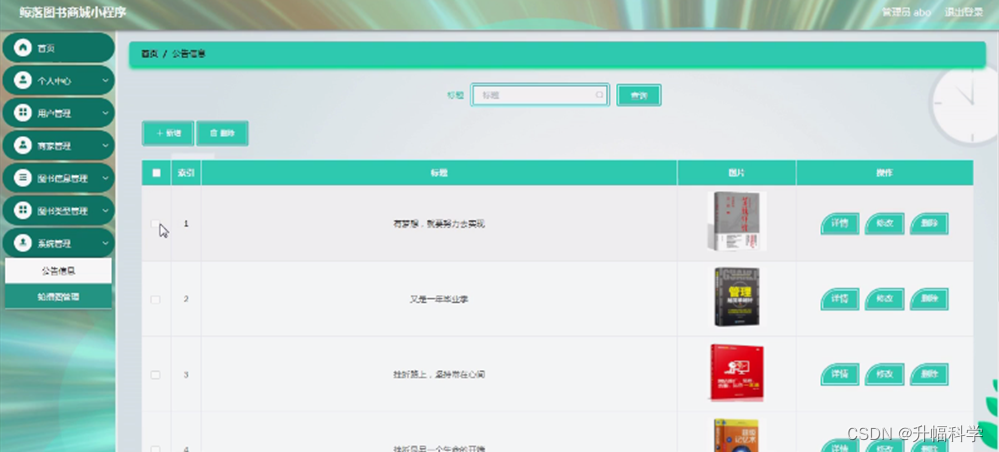This screenshot has height=452, width=999.
Task: Expand the 图书信息管理 chevron
Action: coord(105,178)
